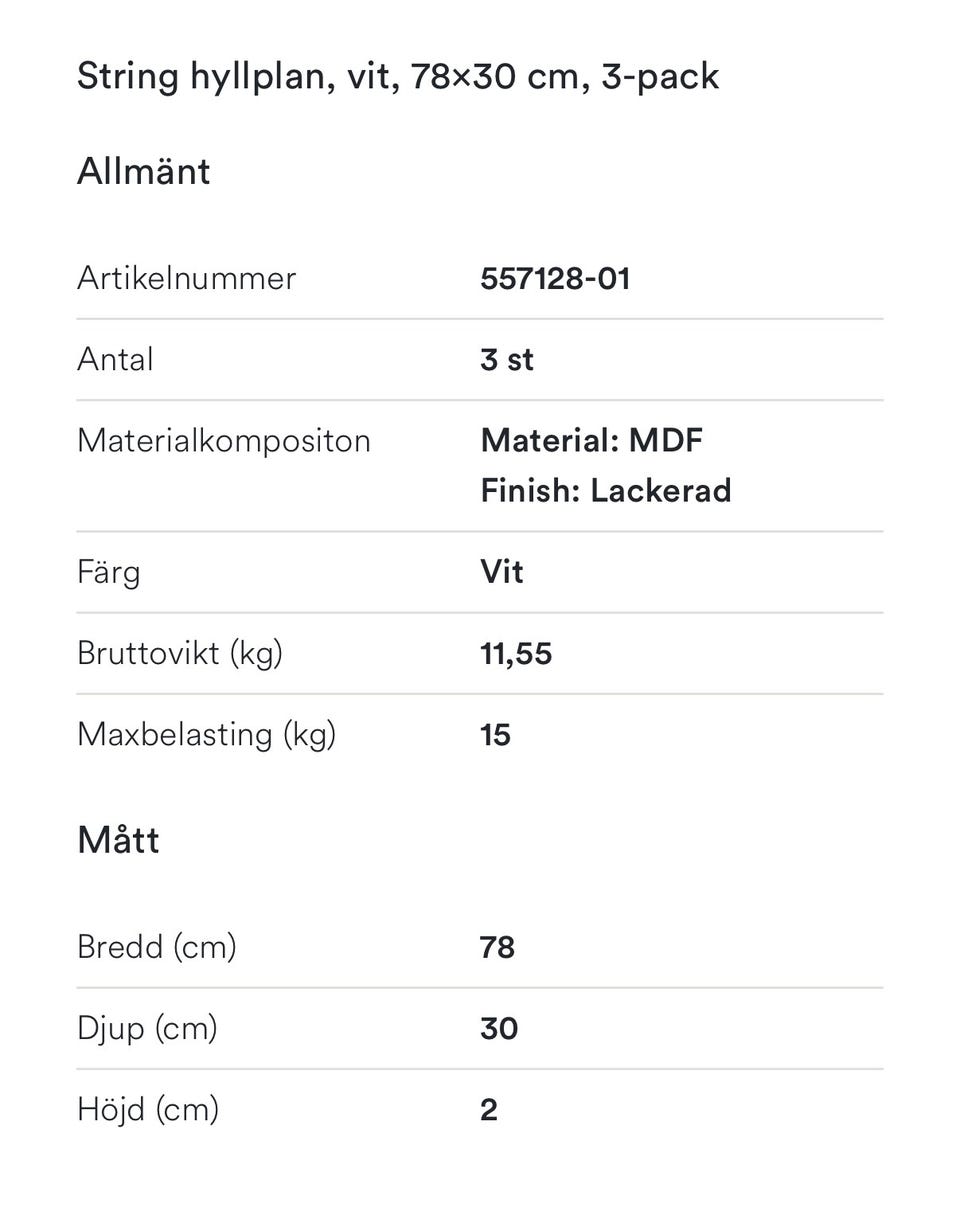Select the value 3 st
The width and height of the screenshot is (960, 1223).
[506, 359]
